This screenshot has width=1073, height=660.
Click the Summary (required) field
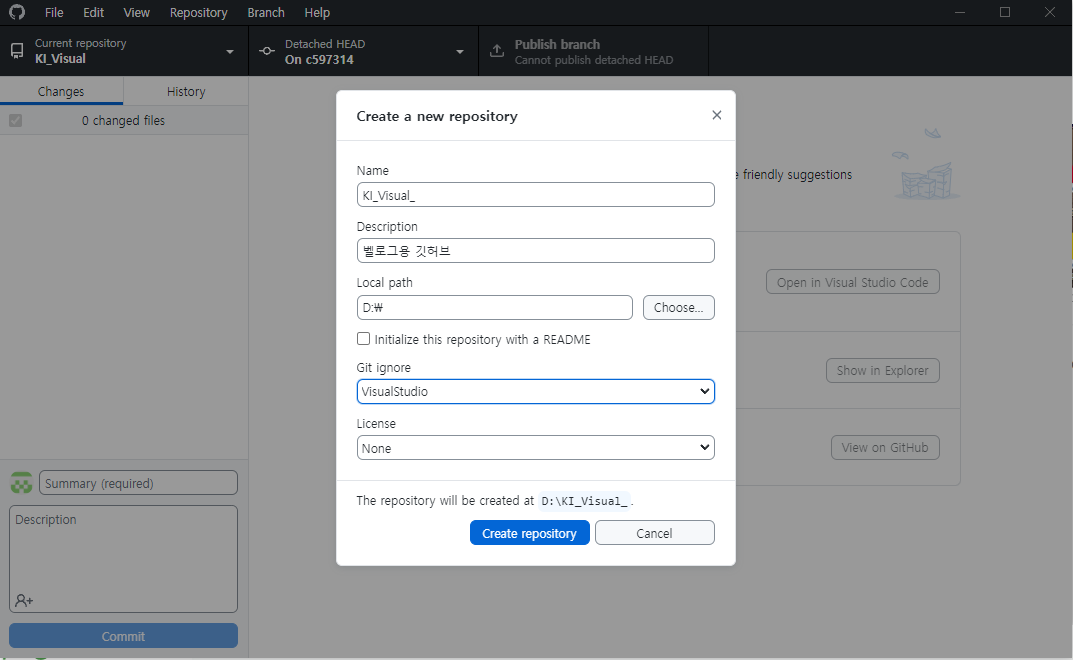[x=138, y=483]
